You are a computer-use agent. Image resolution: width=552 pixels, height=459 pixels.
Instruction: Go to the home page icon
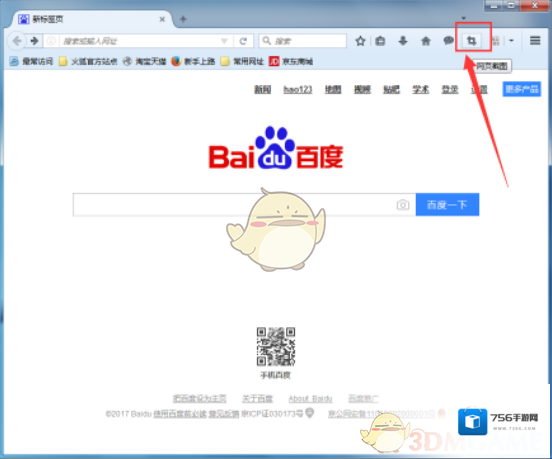426,41
